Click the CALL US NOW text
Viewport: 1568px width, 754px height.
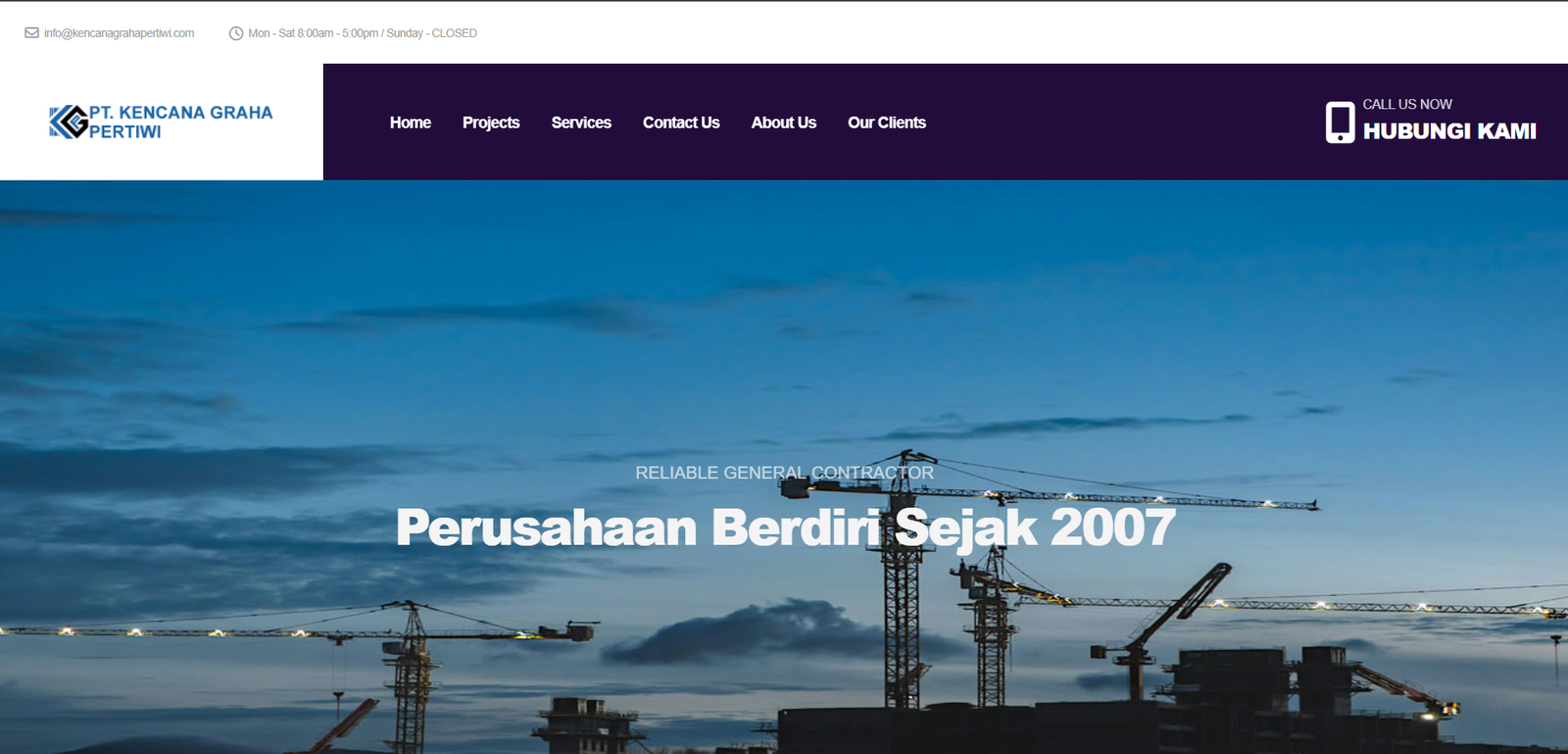(x=1407, y=104)
